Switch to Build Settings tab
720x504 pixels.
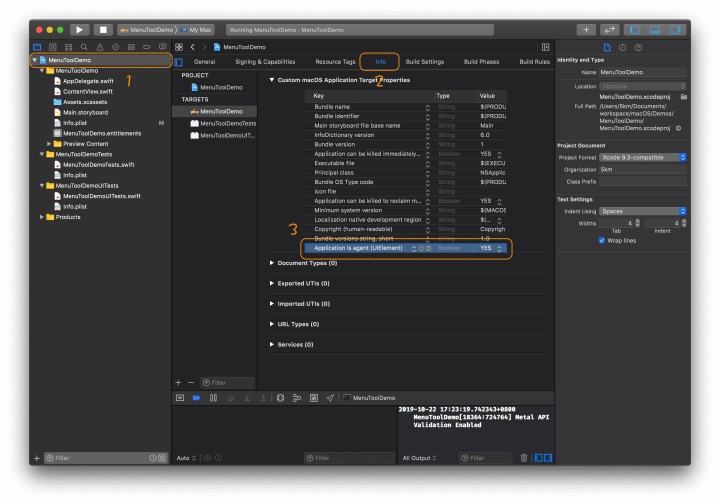tap(425, 62)
